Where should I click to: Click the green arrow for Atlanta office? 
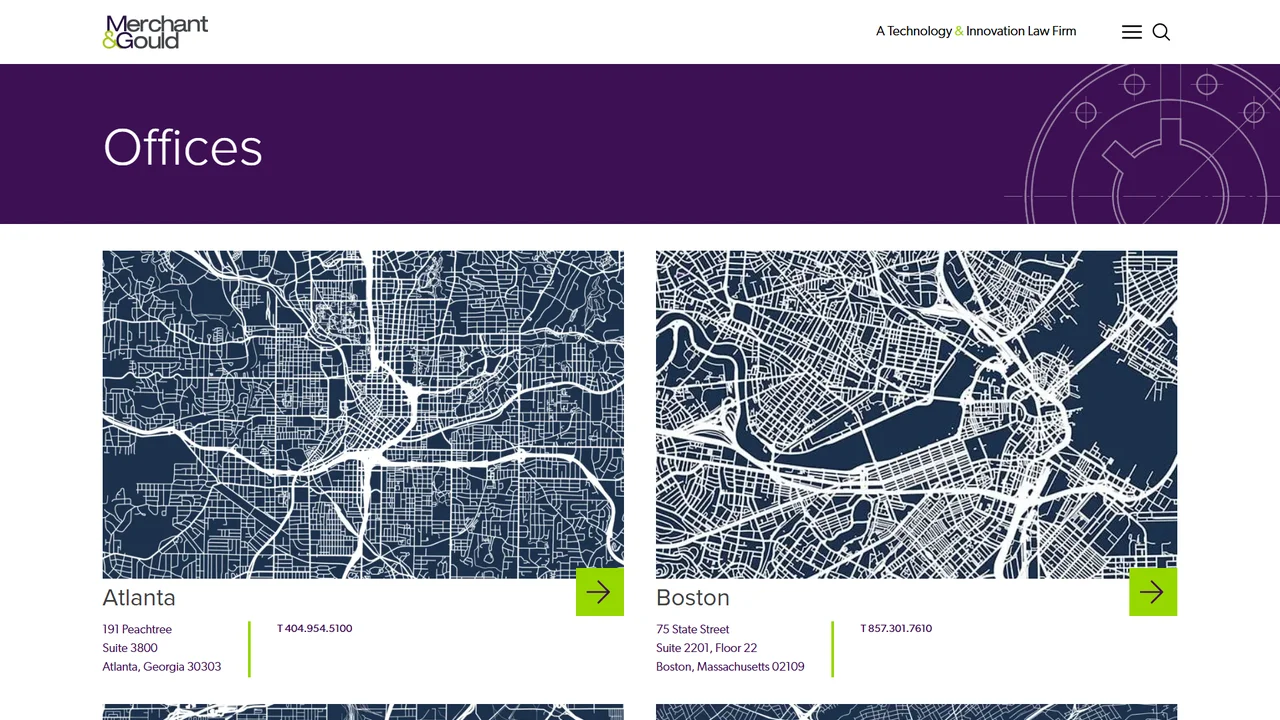[600, 592]
